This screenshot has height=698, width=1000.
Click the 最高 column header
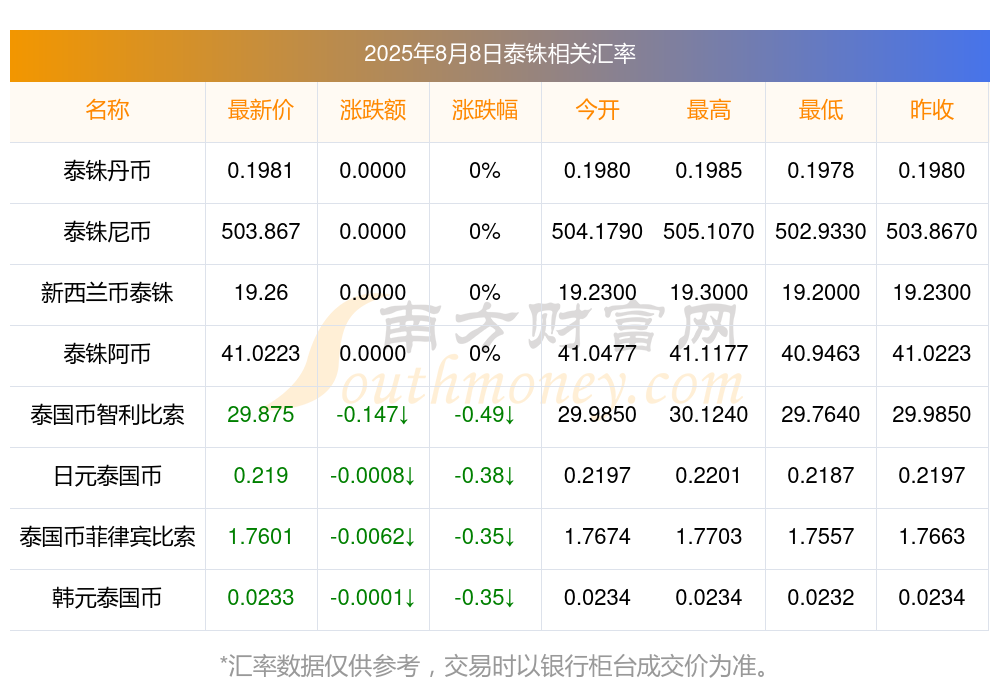(x=709, y=110)
